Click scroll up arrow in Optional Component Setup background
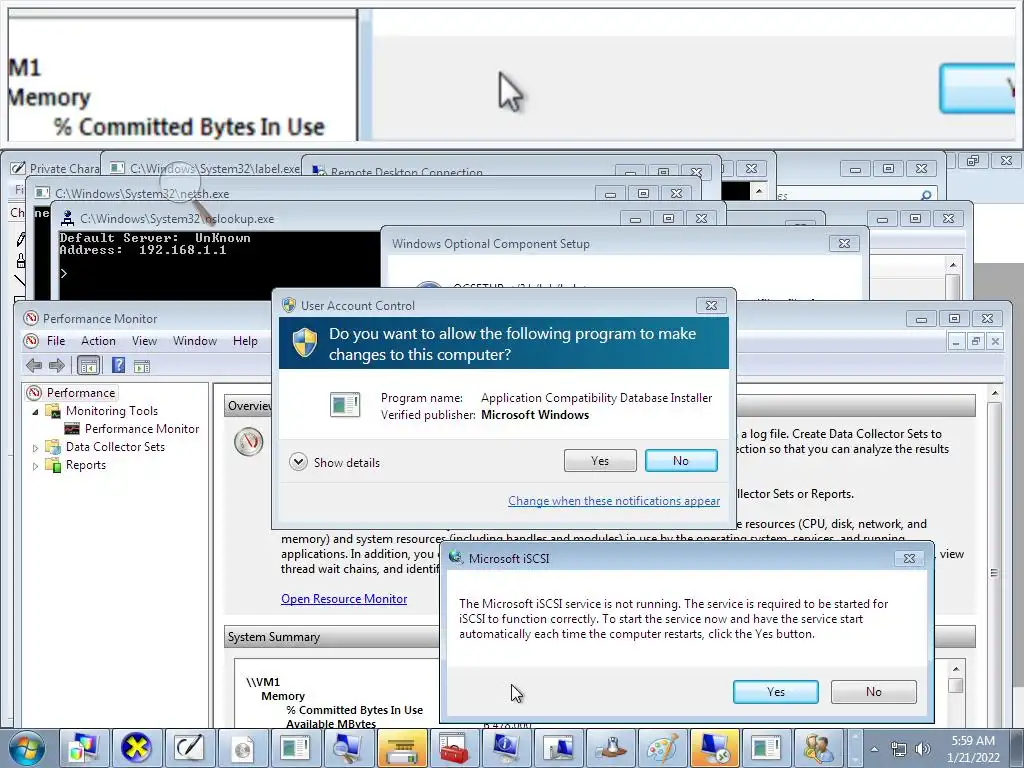Screen dimensions: 1024x768 (x=953, y=264)
